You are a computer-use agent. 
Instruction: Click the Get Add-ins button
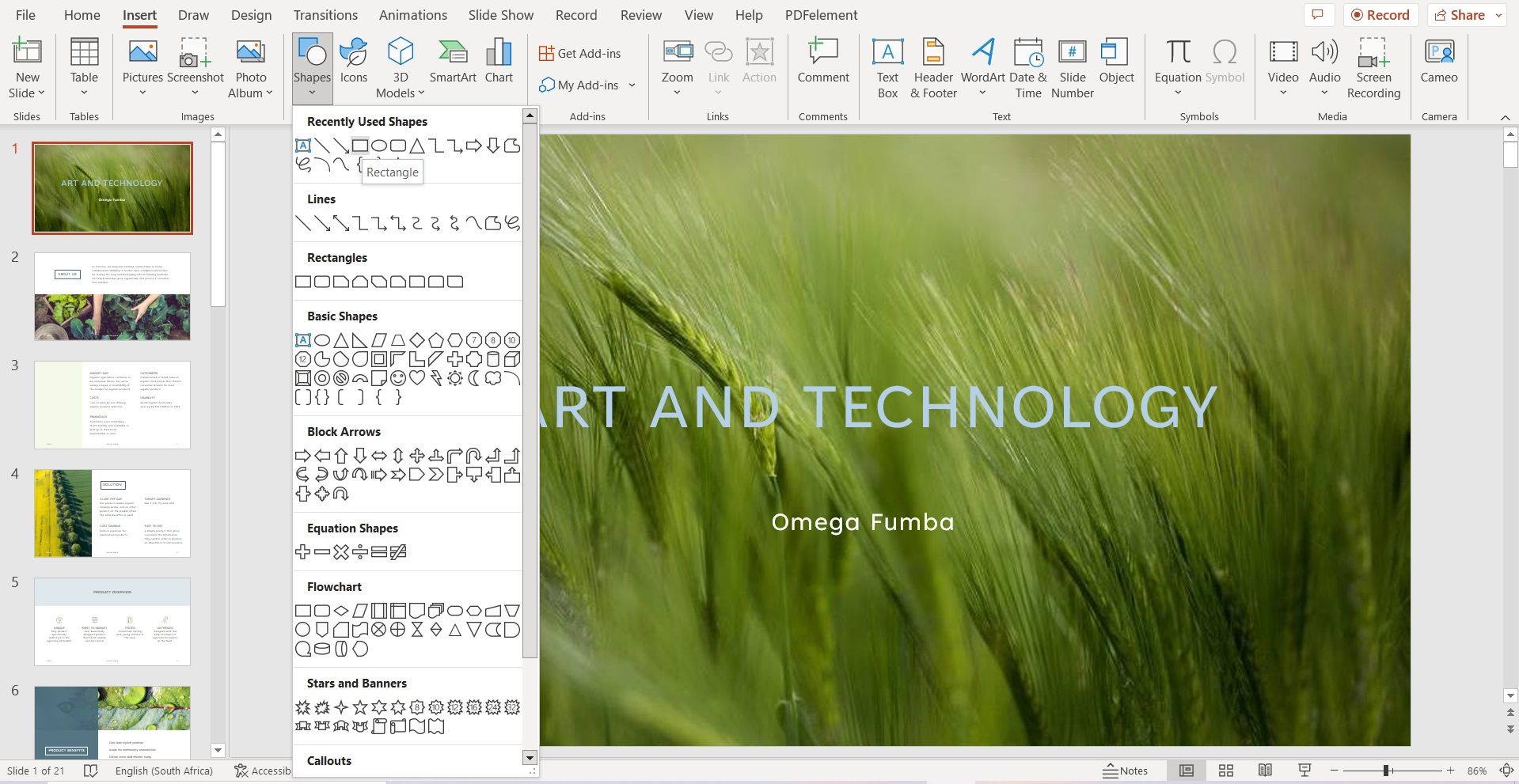click(x=580, y=53)
